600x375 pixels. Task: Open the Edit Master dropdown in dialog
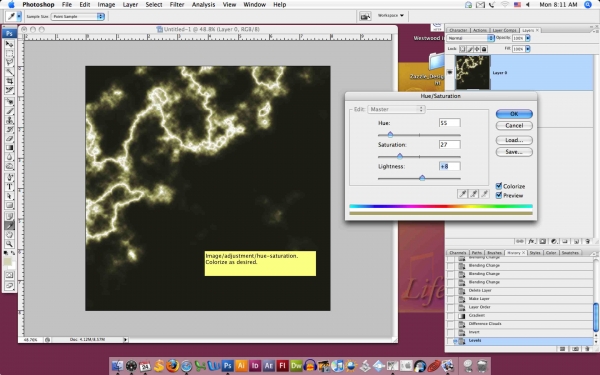point(396,109)
